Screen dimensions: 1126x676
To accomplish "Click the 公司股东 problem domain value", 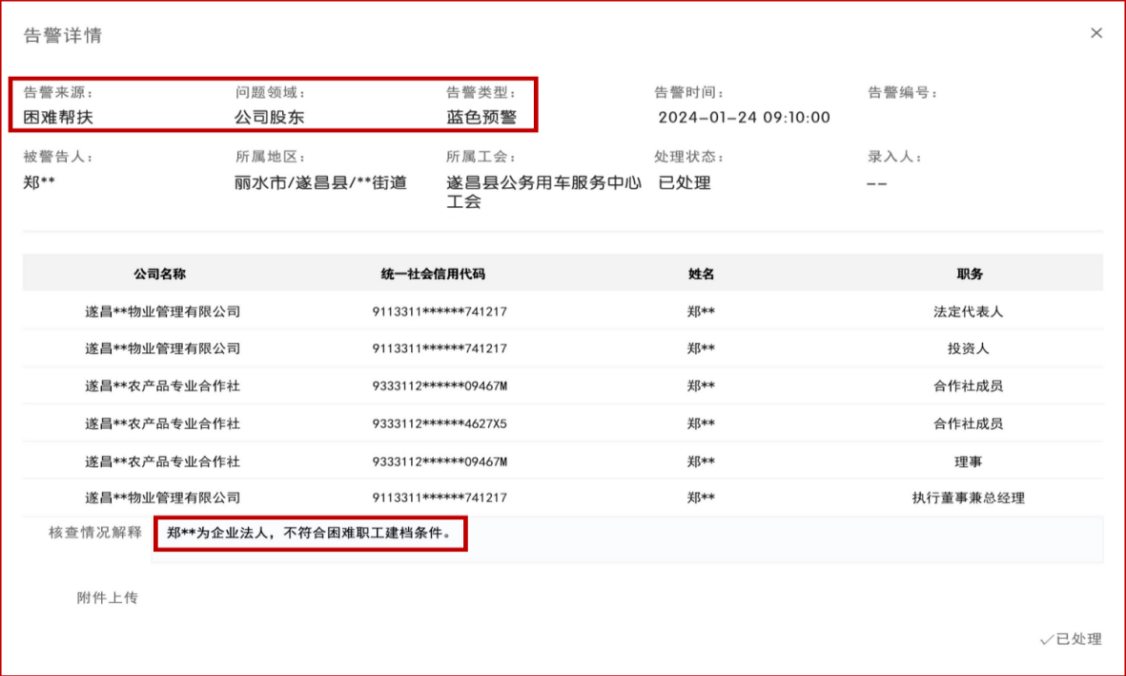I will 269,117.
